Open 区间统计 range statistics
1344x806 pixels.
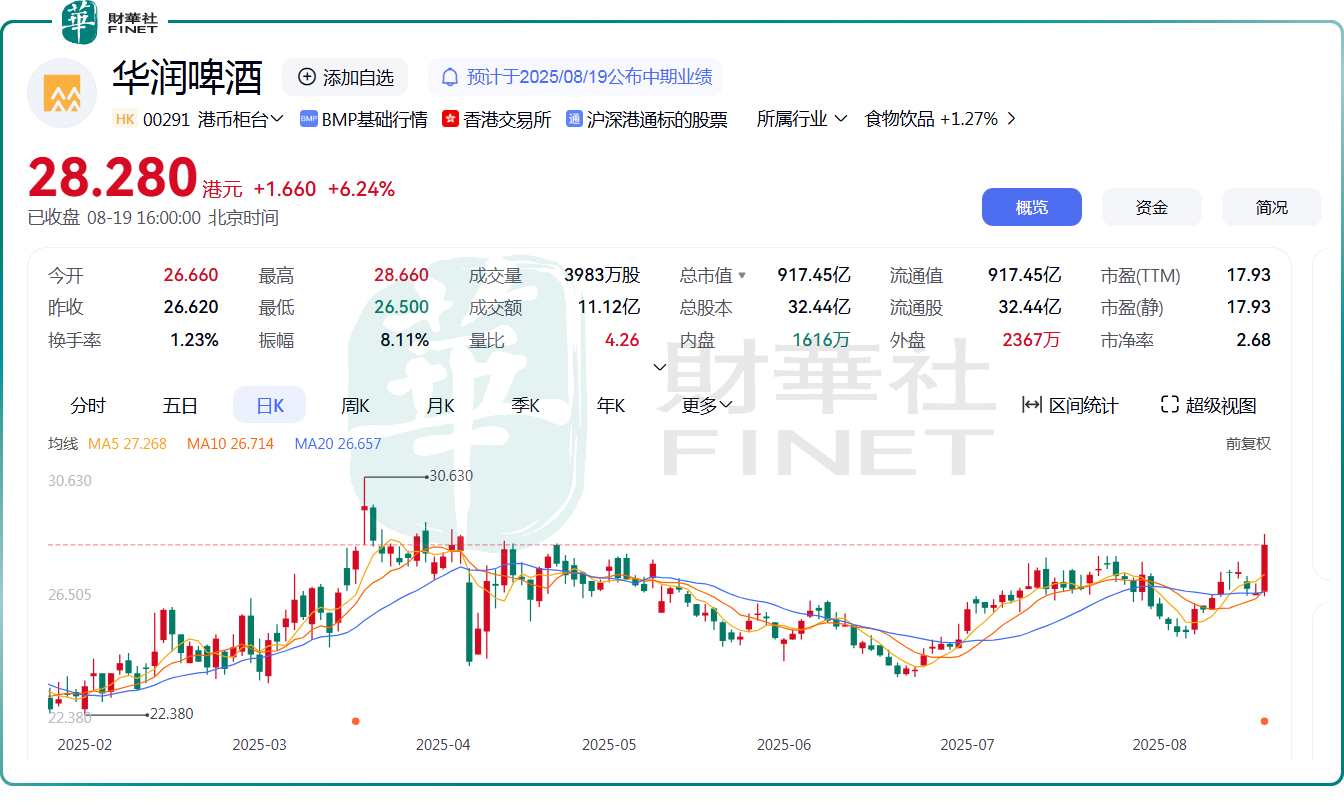click(x=1070, y=405)
